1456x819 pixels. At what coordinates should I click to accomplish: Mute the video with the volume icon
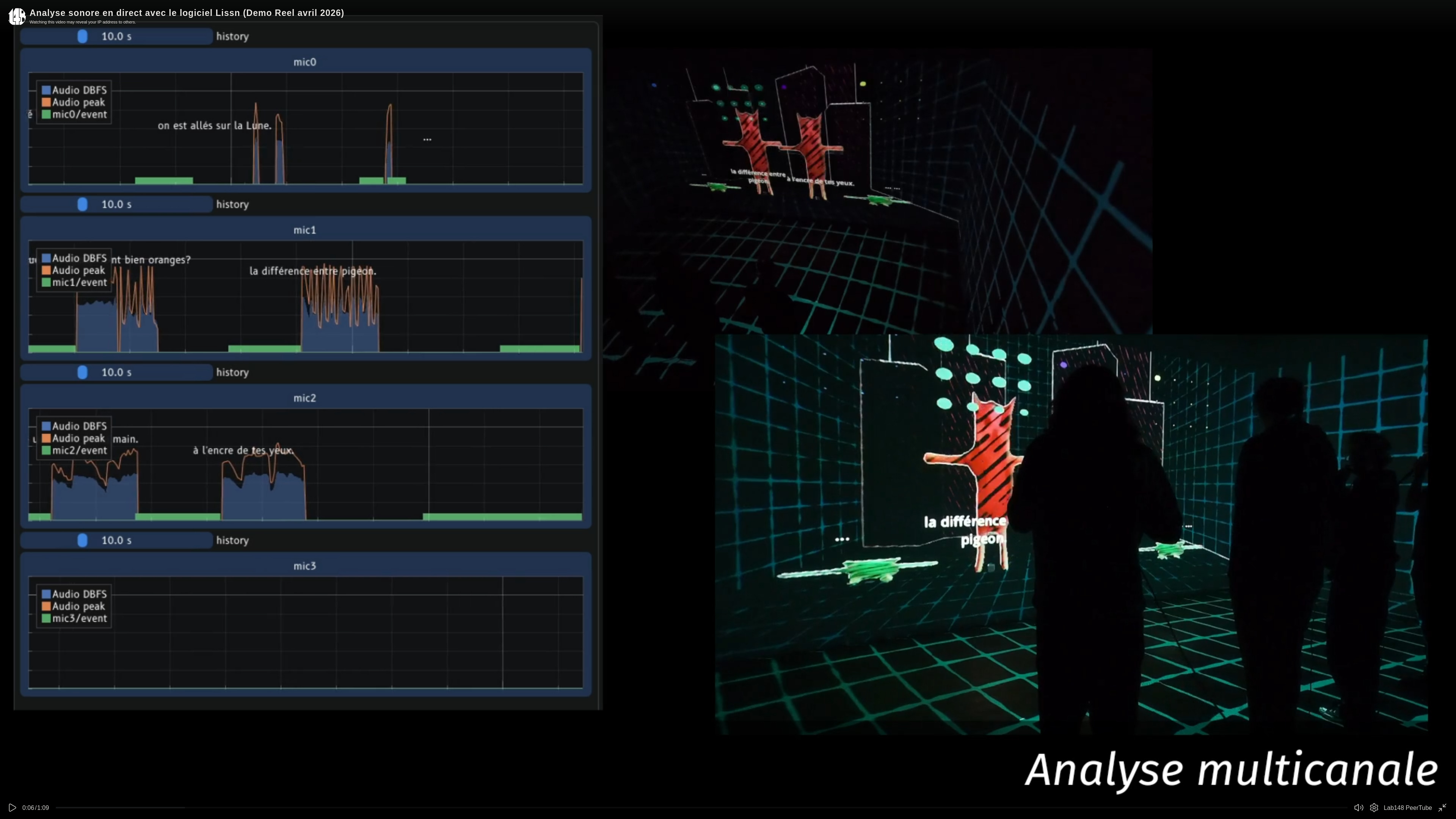1358,808
